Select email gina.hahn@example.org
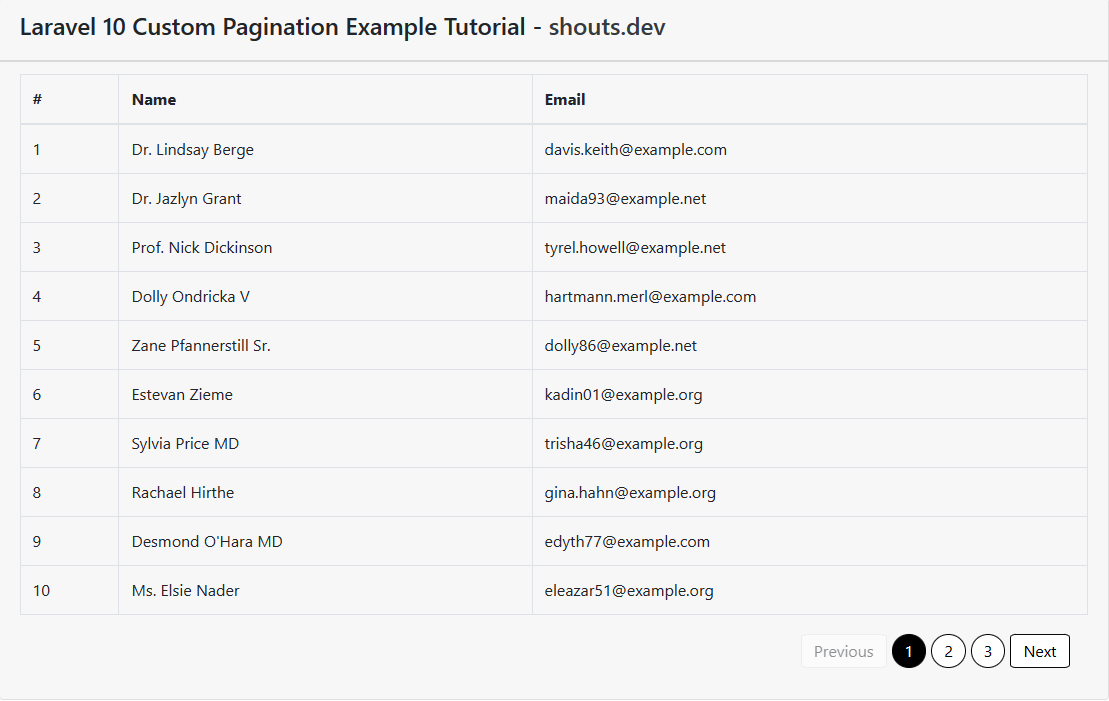Screen dimensions: 1109x701 629,492
